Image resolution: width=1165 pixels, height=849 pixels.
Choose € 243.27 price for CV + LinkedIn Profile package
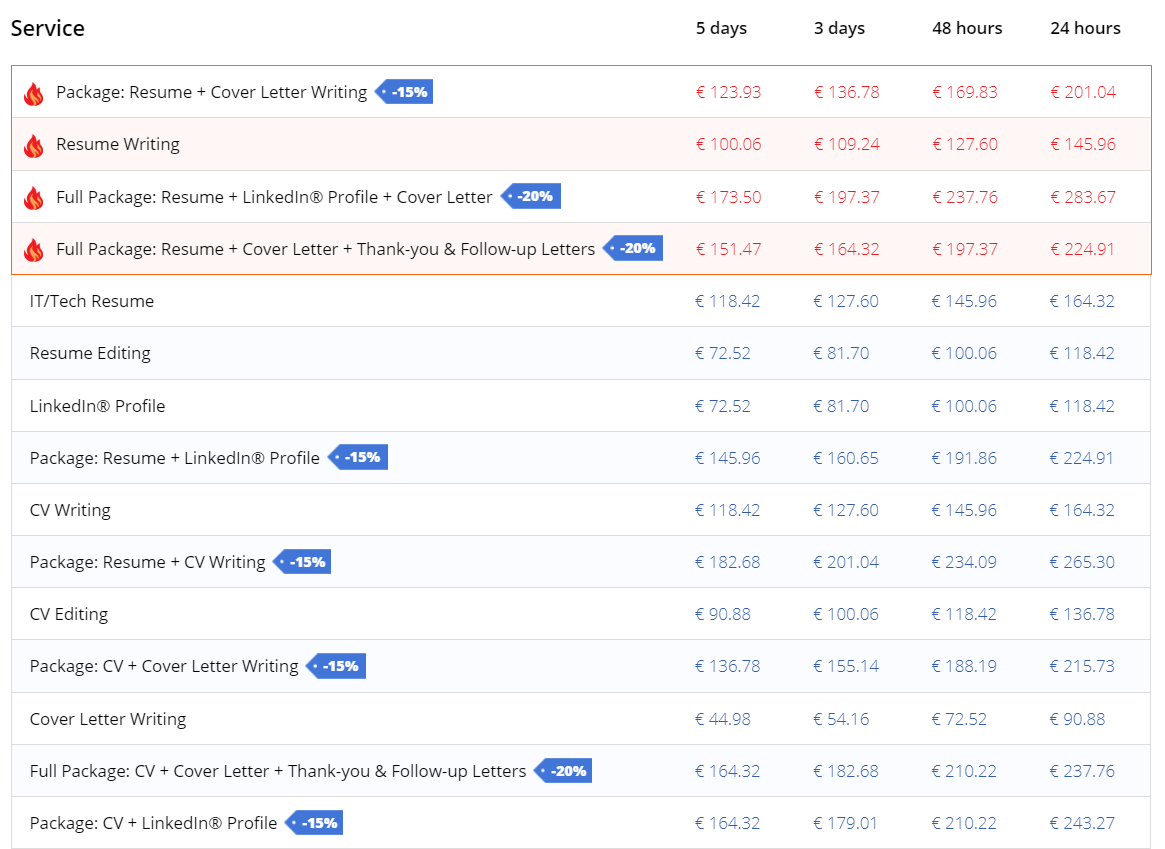click(x=1082, y=823)
